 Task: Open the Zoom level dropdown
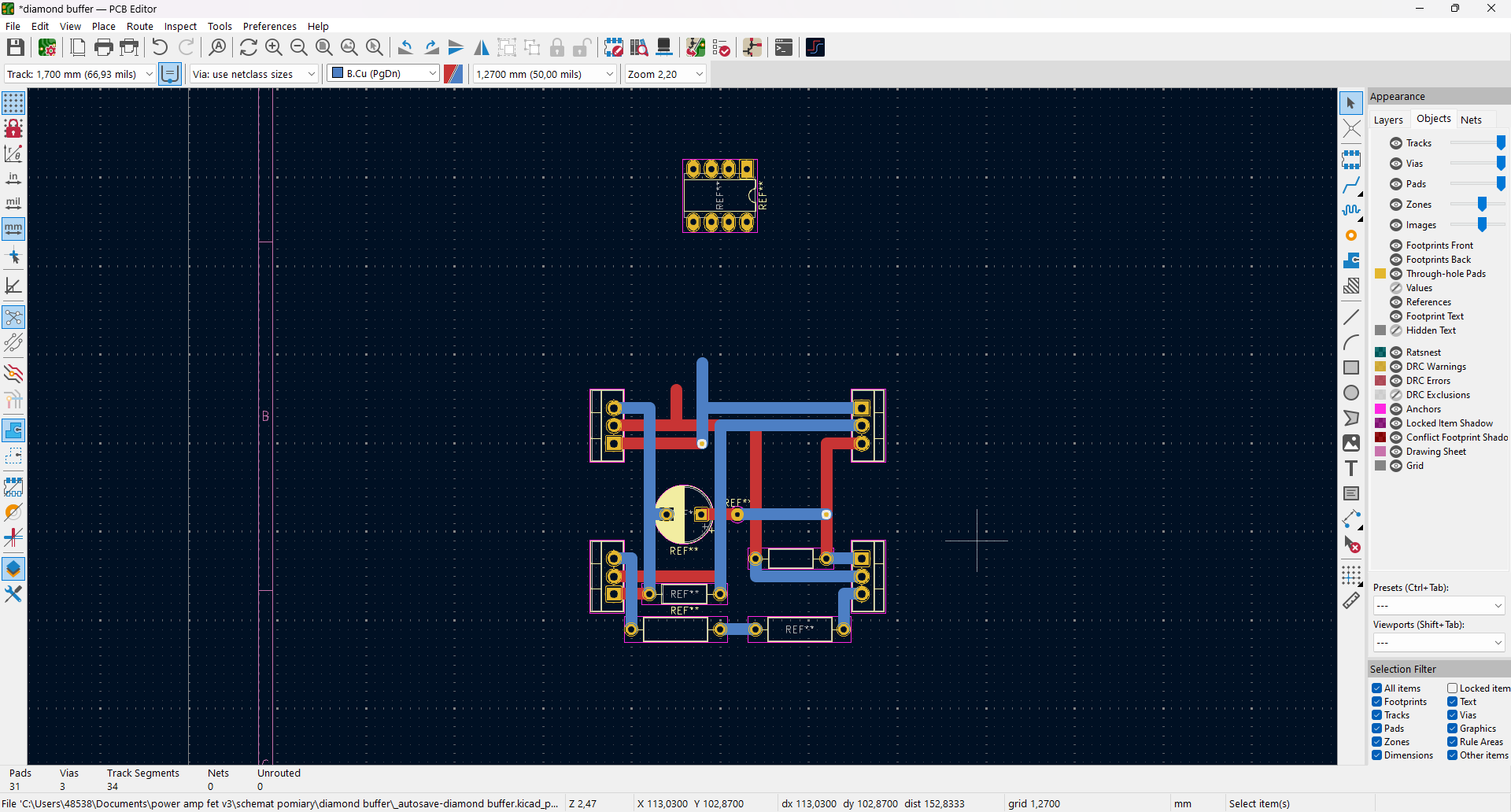(x=666, y=74)
